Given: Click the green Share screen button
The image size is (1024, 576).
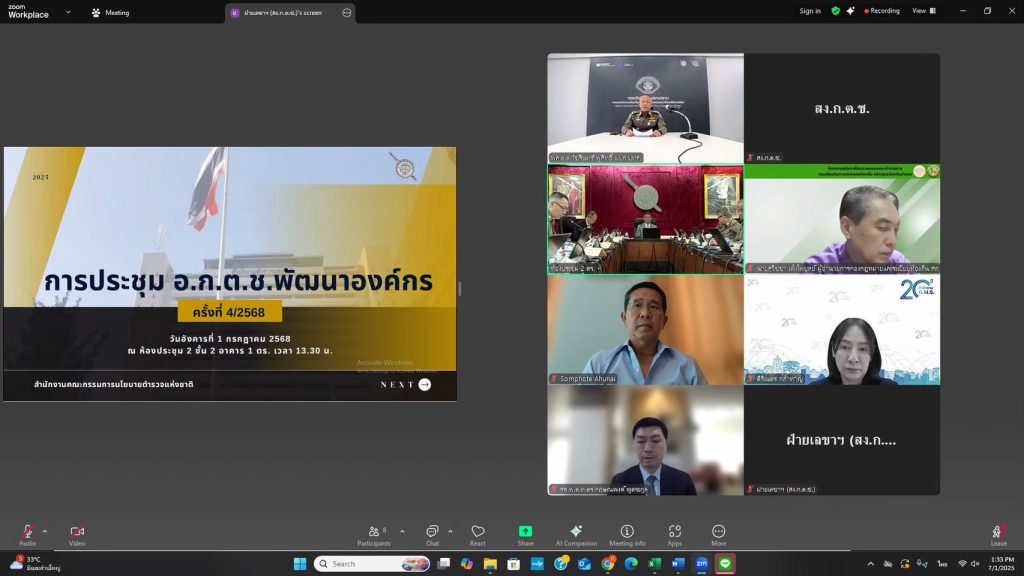Looking at the screenshot, I should (x=525, y=533).
